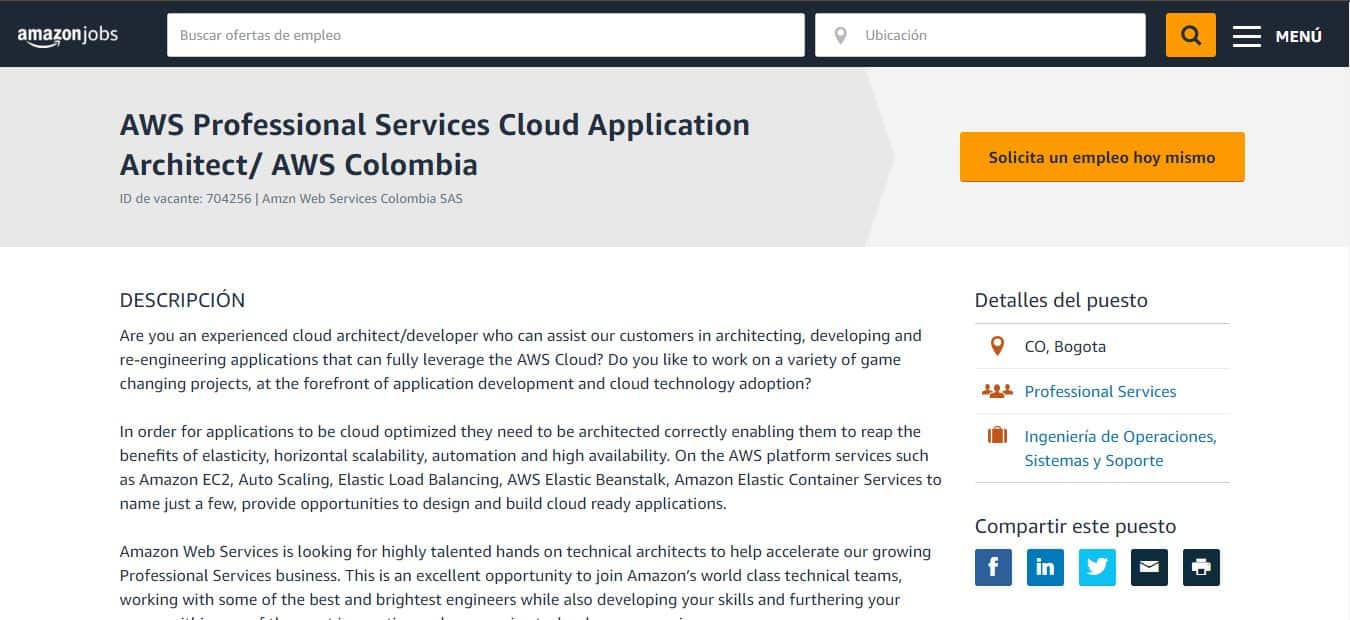
Task: Open the Professional Services link
Action: 1100,391
